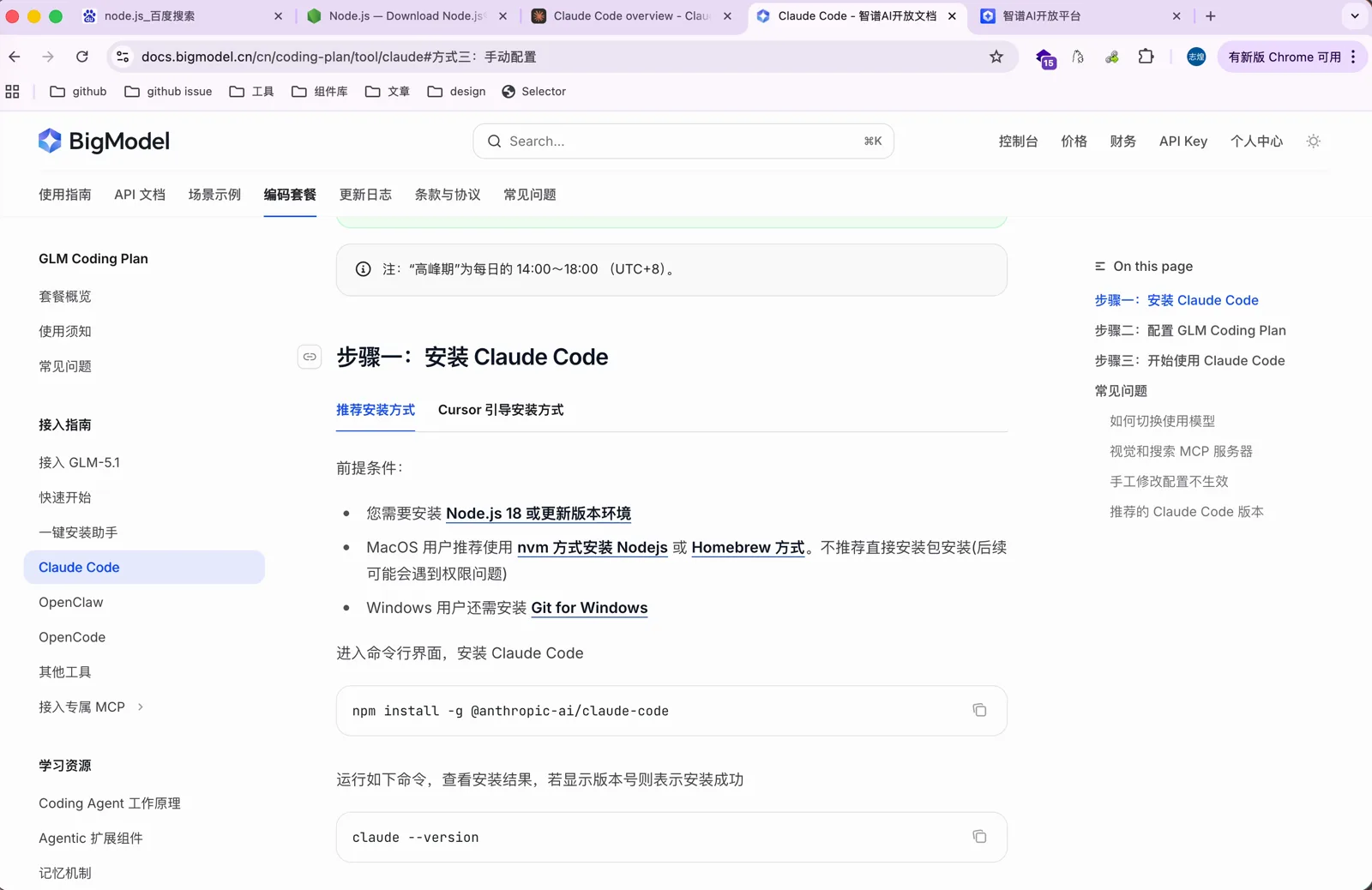Open 一键安装助手 in the sidebar

tap(78, 532)
